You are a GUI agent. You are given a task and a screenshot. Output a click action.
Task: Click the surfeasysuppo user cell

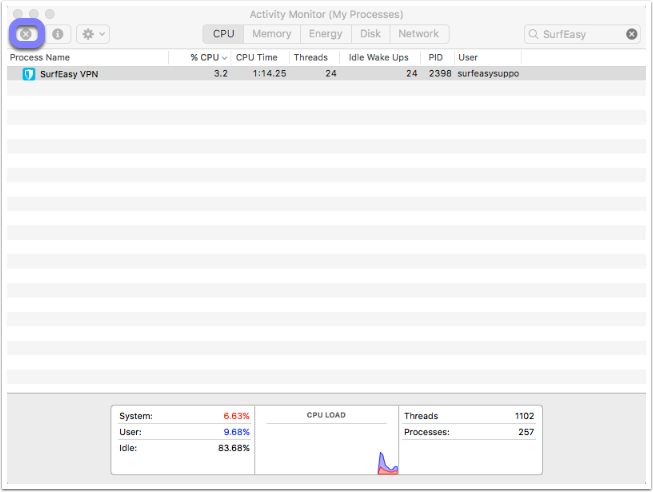(x=488, y=74)
